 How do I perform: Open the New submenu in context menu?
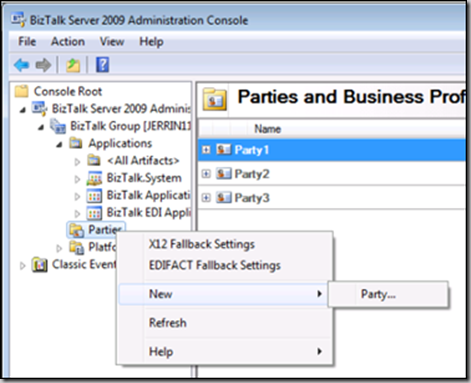(224, 294)
